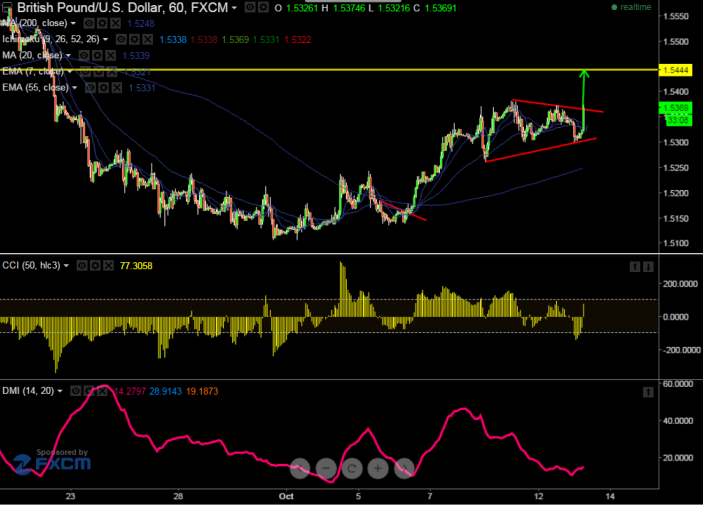Click the green realtime status indicator
This screenshot has width=703, height=505.
631,7
